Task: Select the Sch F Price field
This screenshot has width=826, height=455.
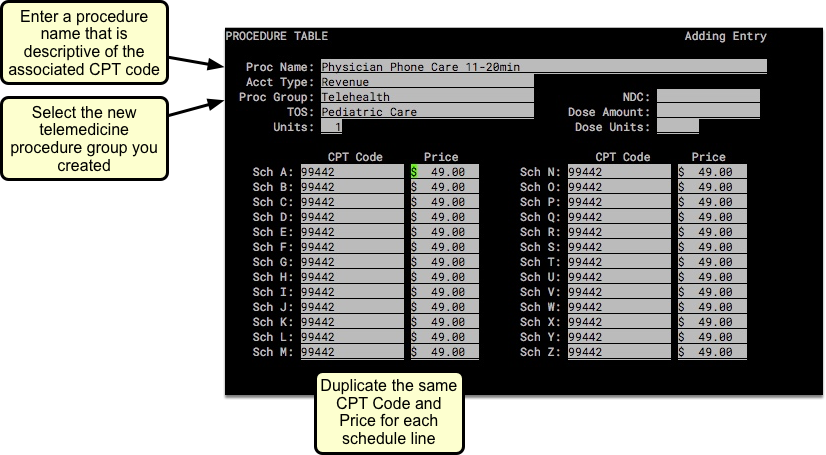Action: coord(445,246)
